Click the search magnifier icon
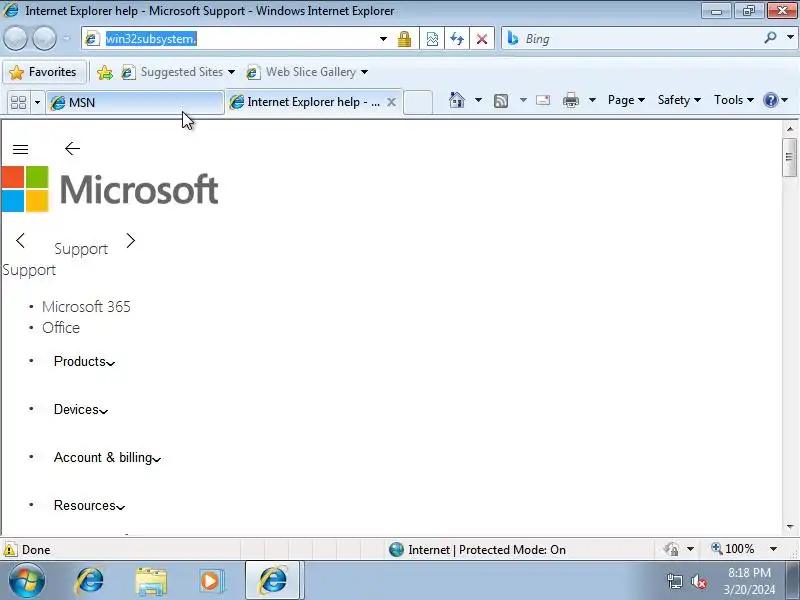Image resolution: width=800 pixels, height=600 pixels. [x=770, y=38]
